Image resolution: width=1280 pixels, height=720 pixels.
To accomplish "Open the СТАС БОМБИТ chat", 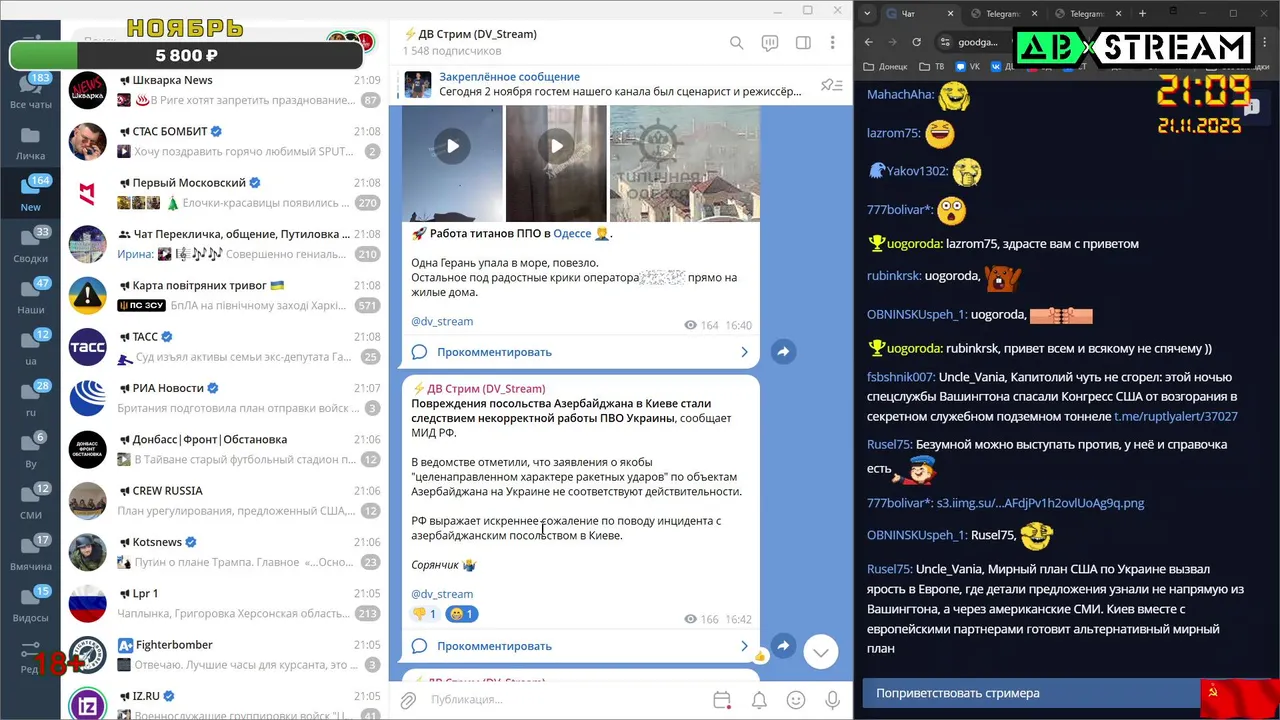I will pos(225,141).
